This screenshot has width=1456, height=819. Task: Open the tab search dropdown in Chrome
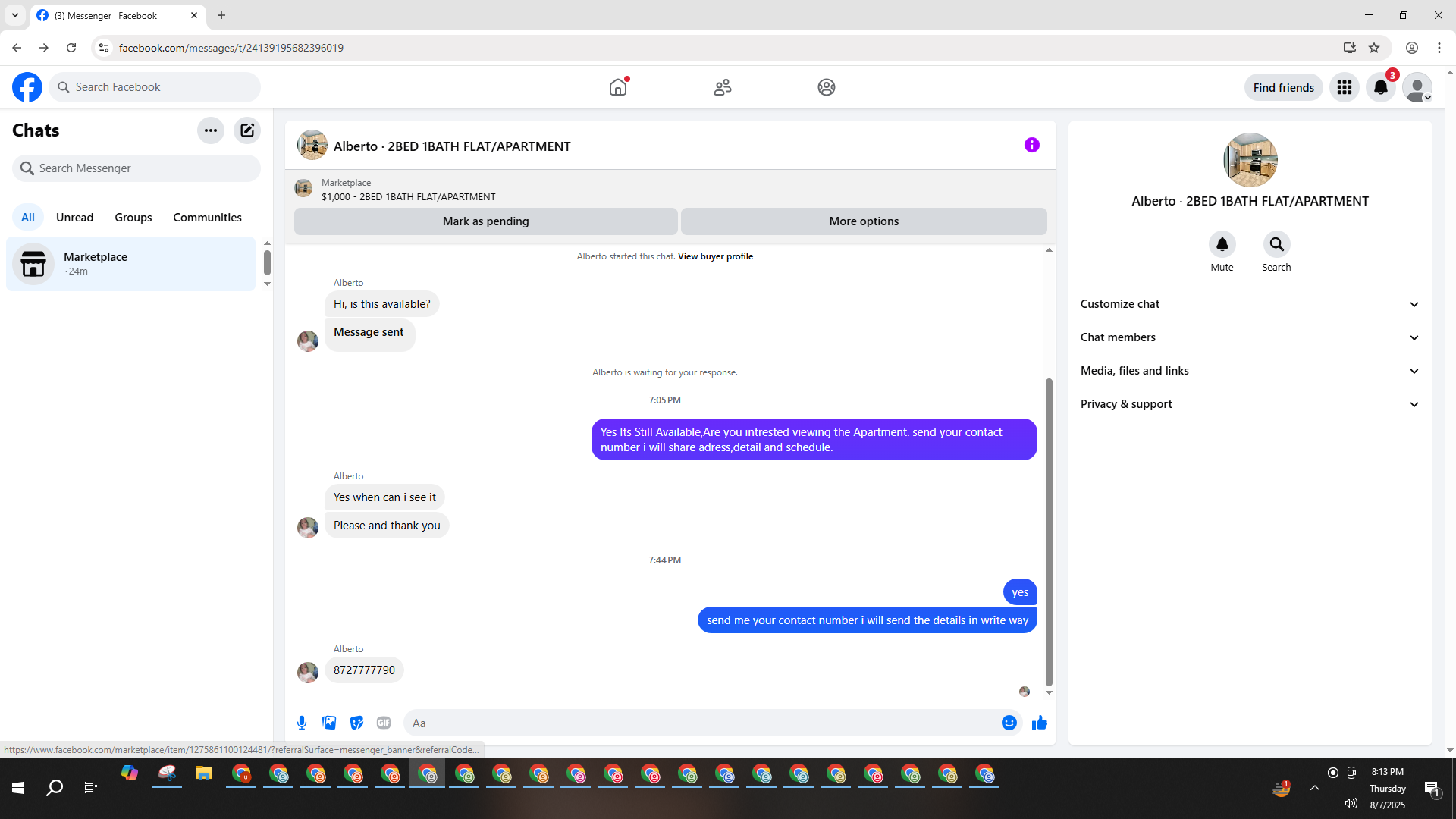[x=15, y=15]
